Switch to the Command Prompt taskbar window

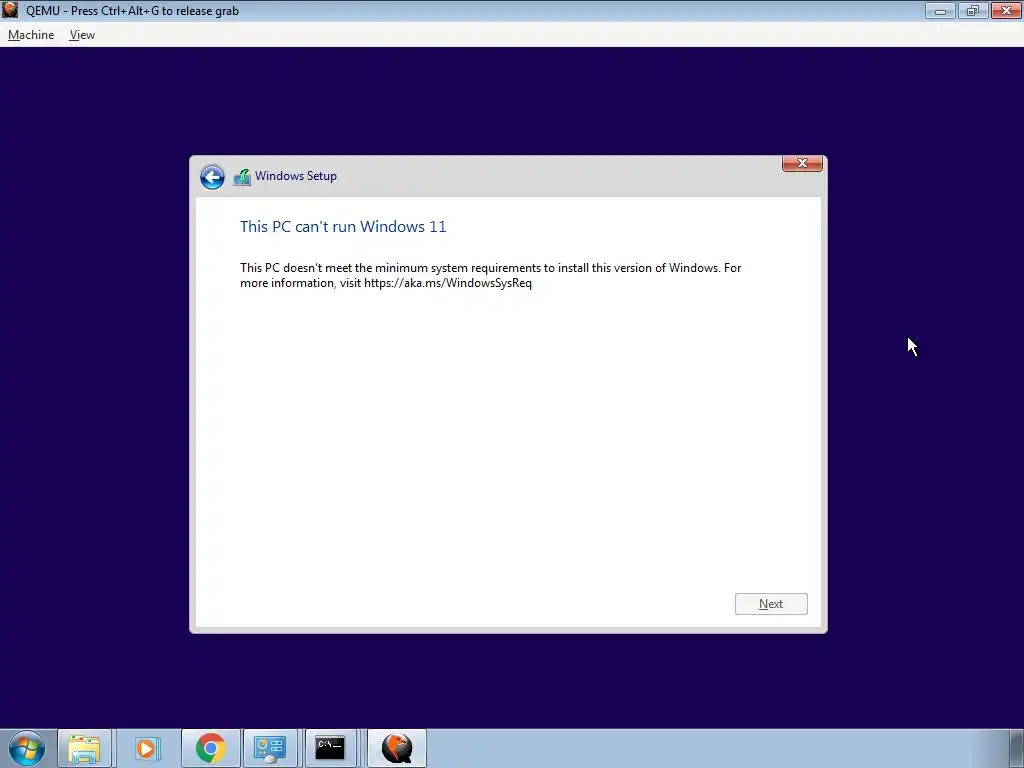(x=330, y=748)
